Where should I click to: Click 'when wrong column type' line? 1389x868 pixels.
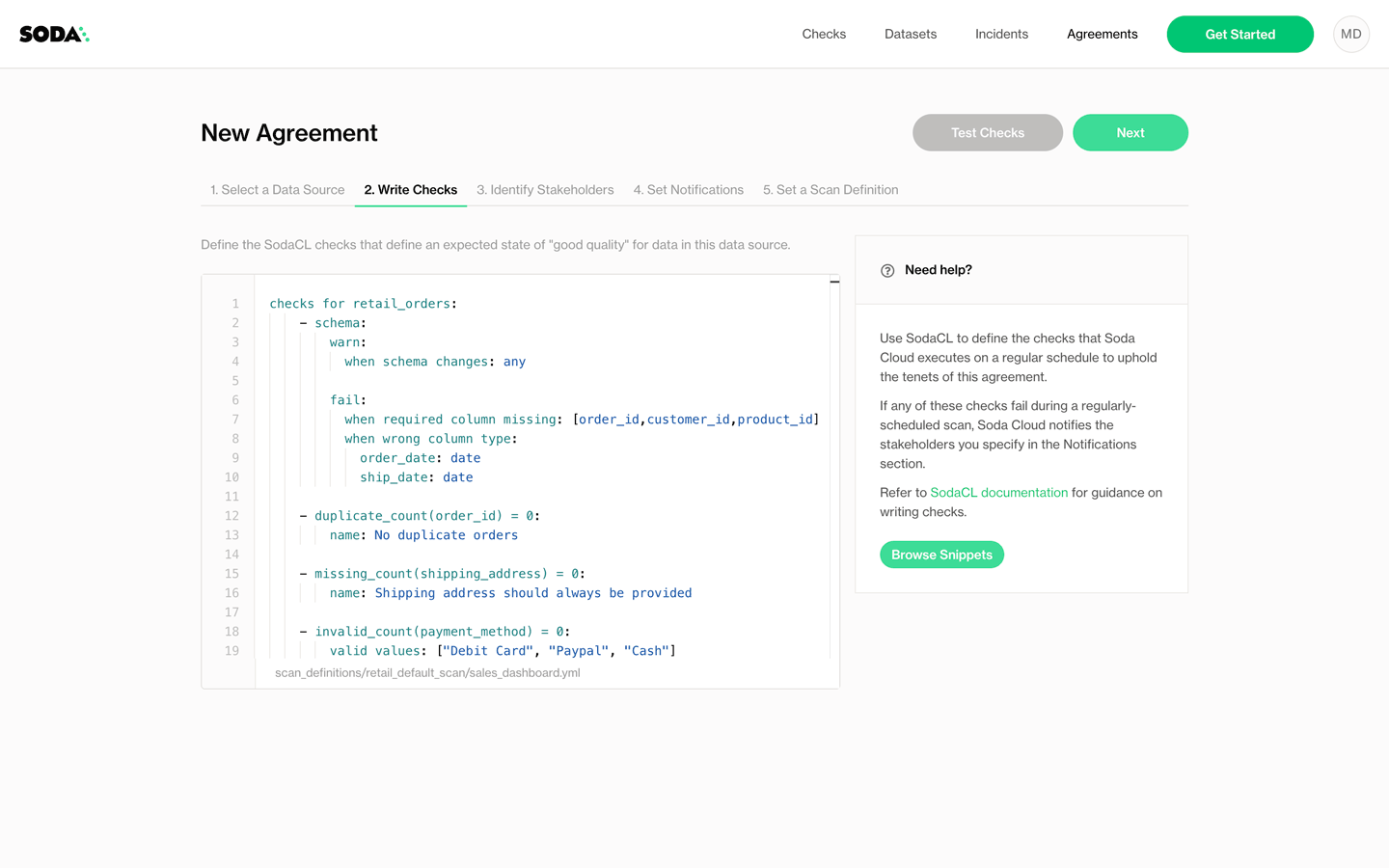[x=431, y=439]
